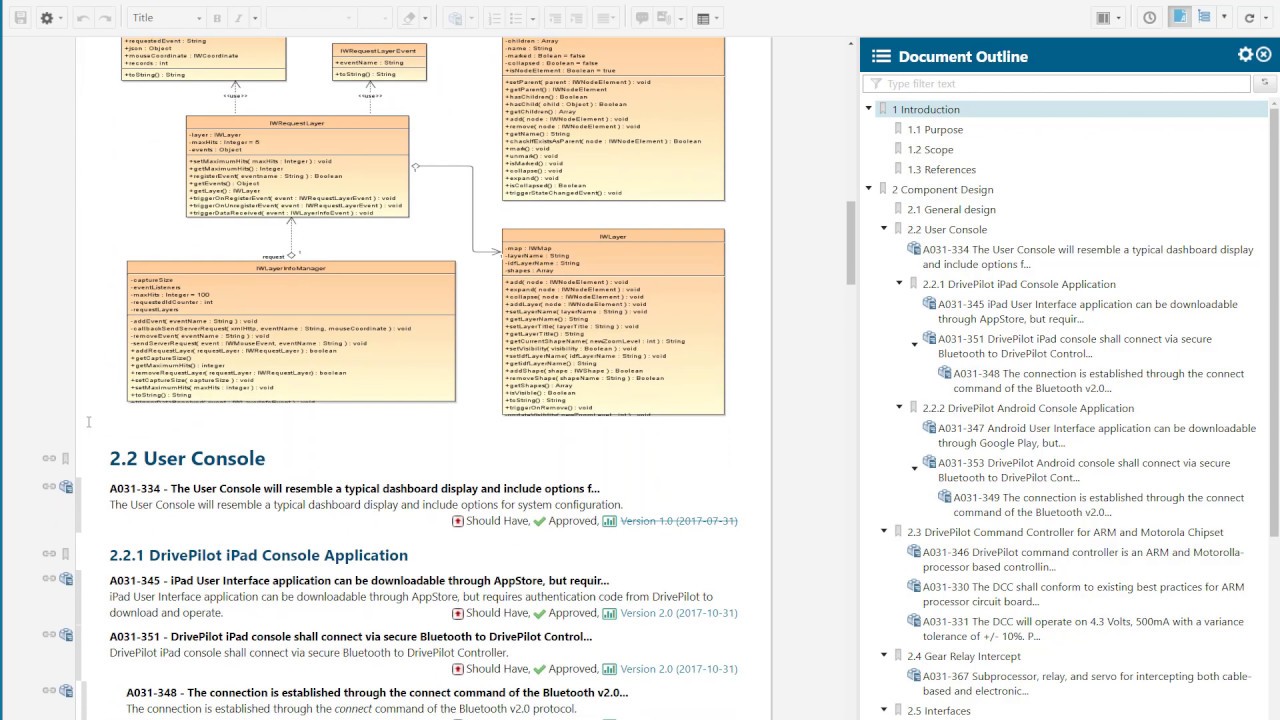Click the Undo arrow in toolbar

[83, 18]
